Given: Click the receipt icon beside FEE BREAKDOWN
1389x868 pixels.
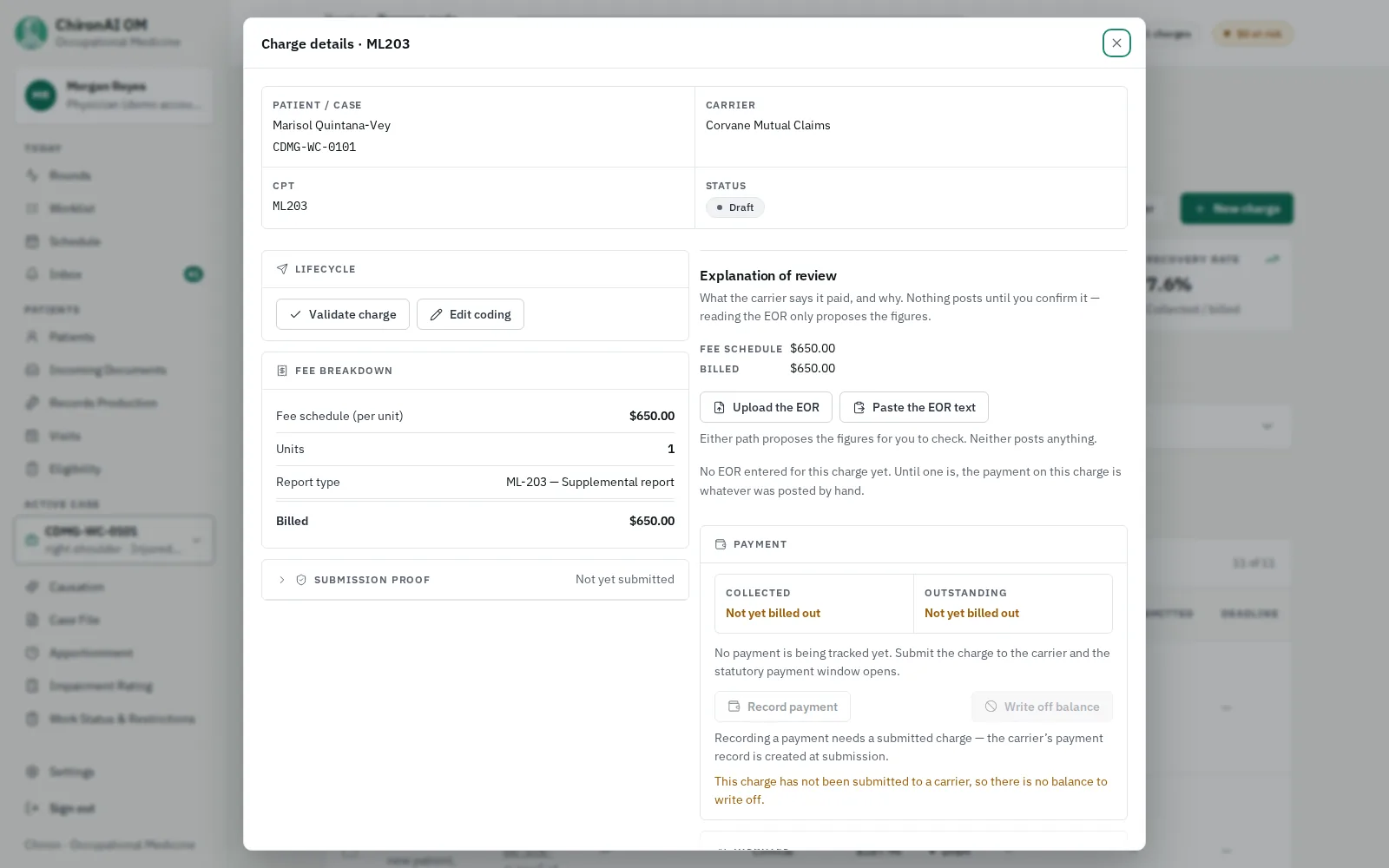Looking at the screenshot, I should 282,371.
